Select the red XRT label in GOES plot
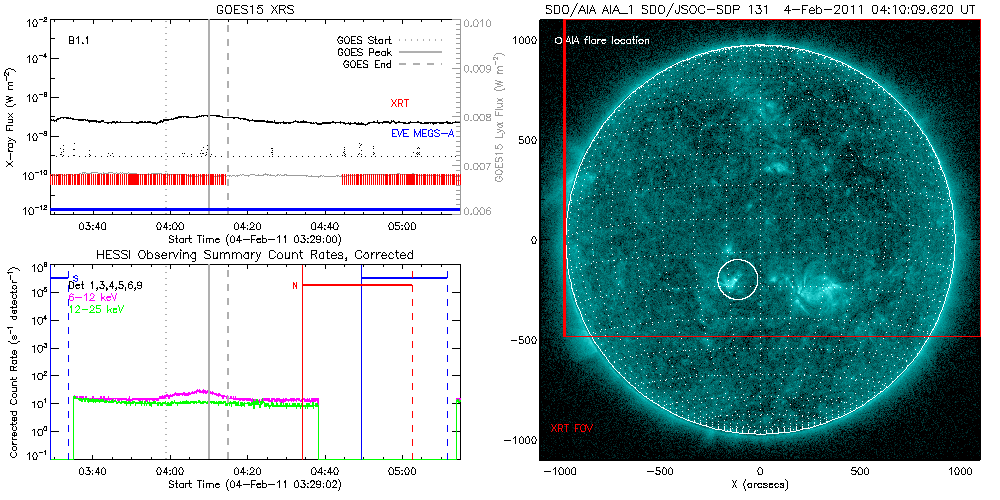The width and height of the screenshot is (1000, 500). pos(399,103)
